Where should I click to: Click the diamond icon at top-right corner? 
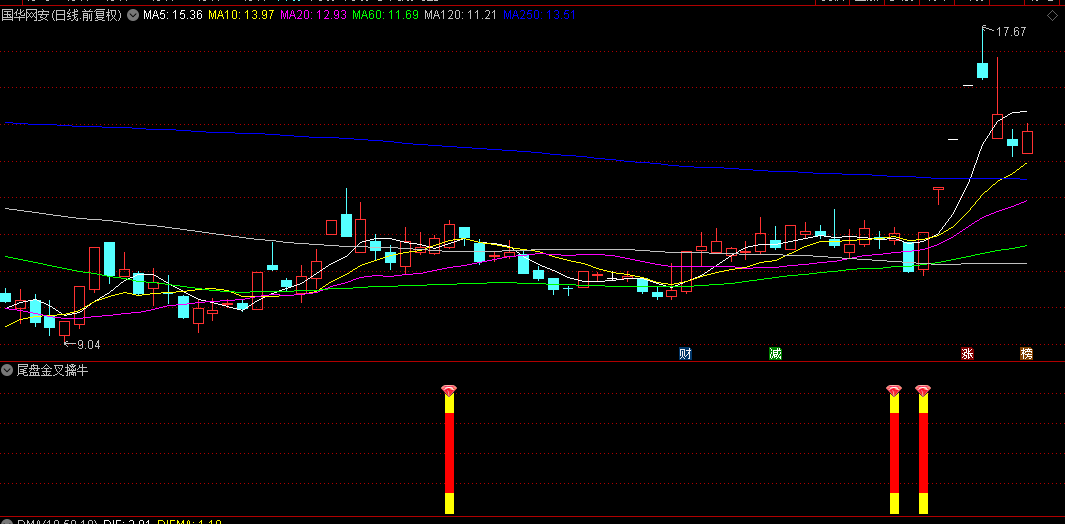tap(1053, 15)
